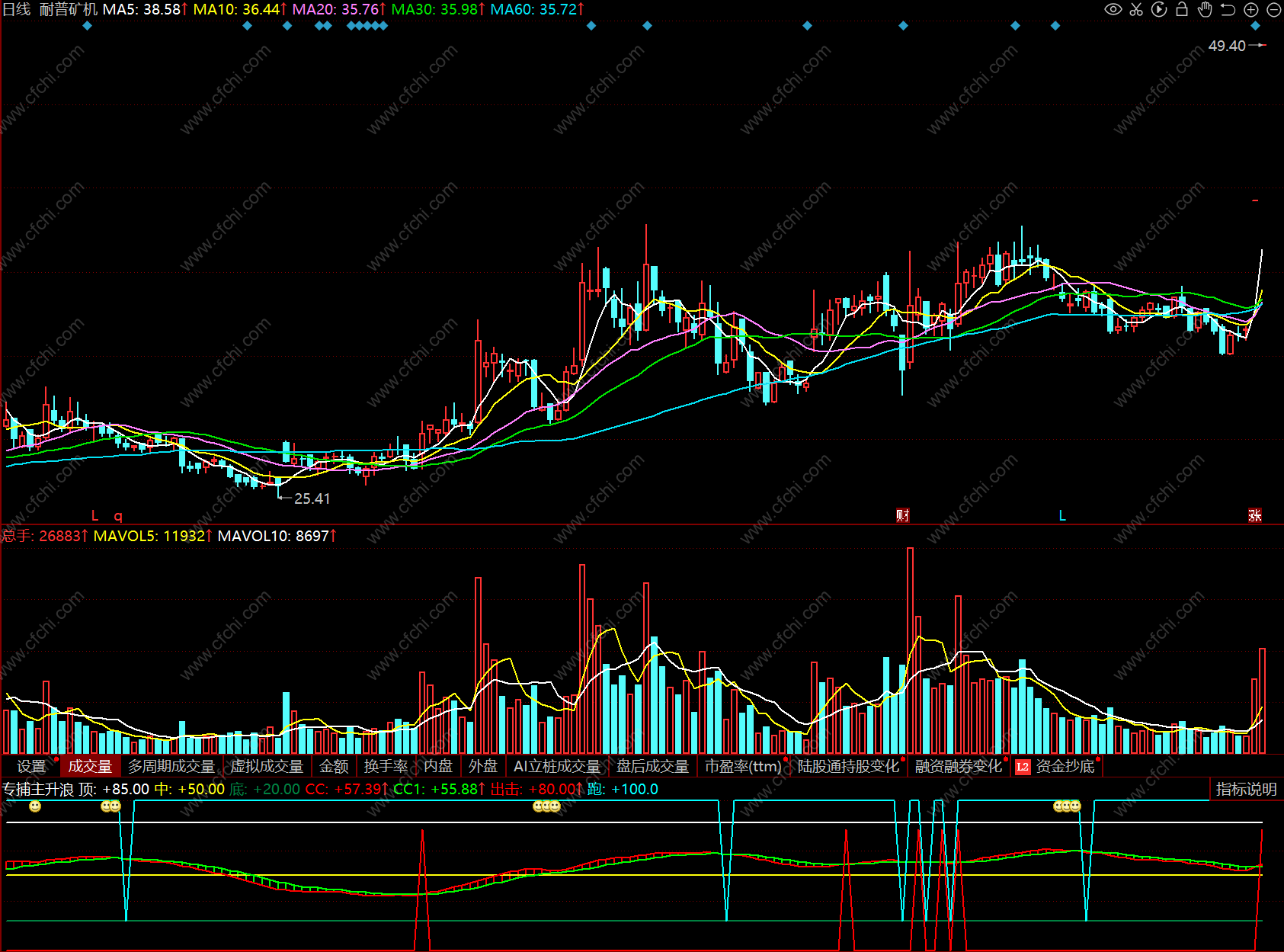Viewport: 1284px width, 952px height.
Task: Open the 换手率 tab
Action: [386, 766]
